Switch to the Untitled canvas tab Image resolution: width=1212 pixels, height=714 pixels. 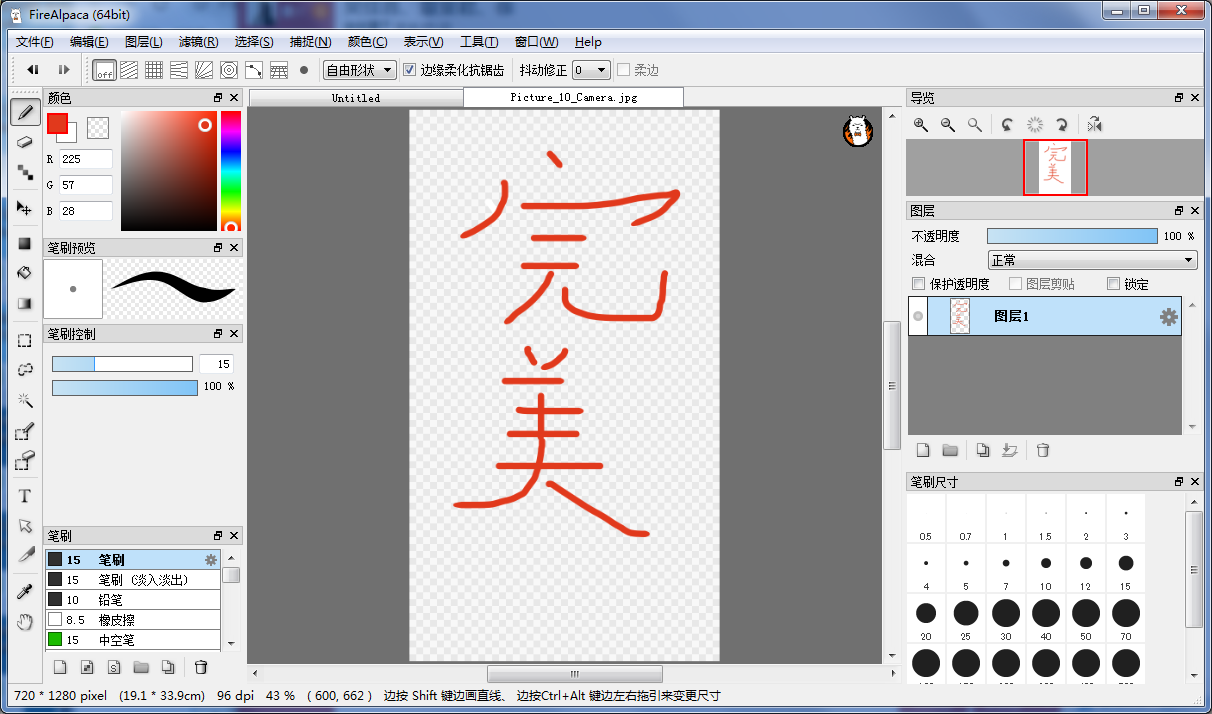356,98
